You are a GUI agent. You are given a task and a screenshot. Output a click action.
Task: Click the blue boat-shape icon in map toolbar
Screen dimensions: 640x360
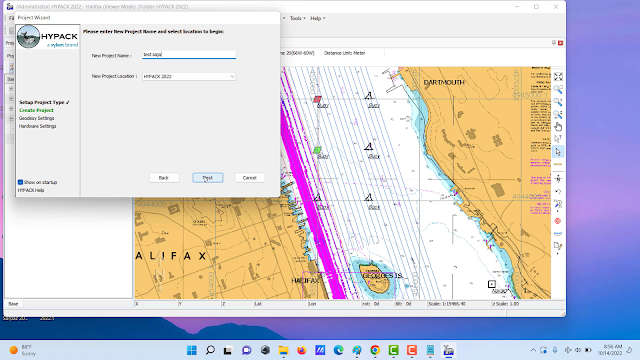558,233
